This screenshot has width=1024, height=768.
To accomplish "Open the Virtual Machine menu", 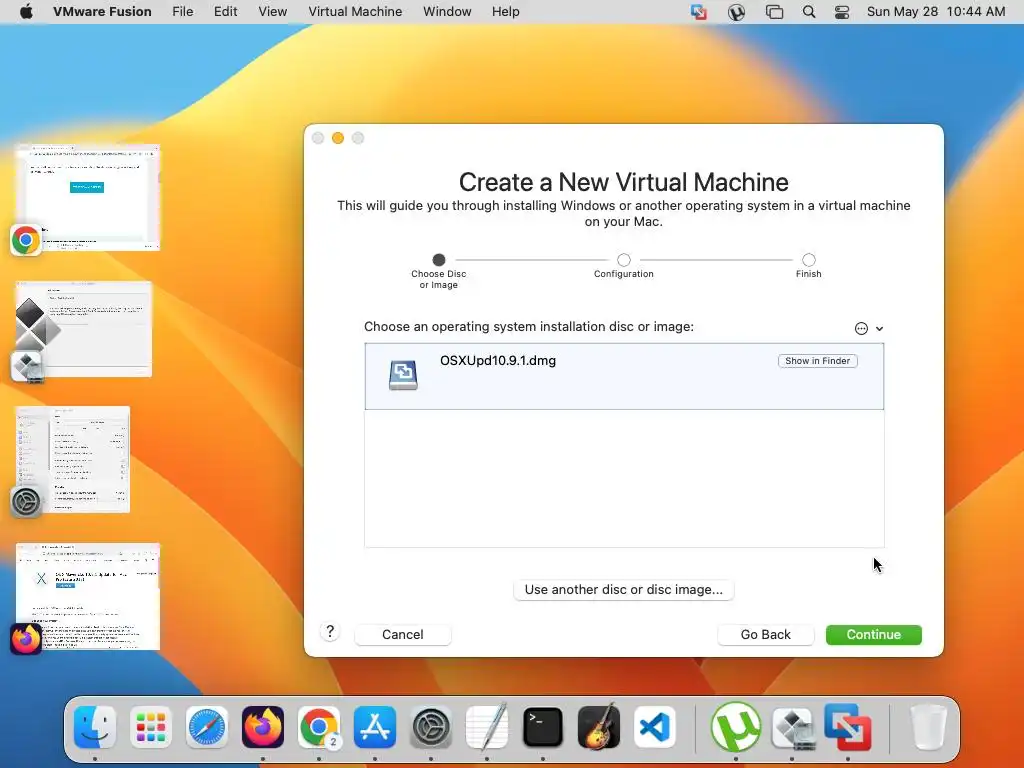I will click(x=355, y=12).
